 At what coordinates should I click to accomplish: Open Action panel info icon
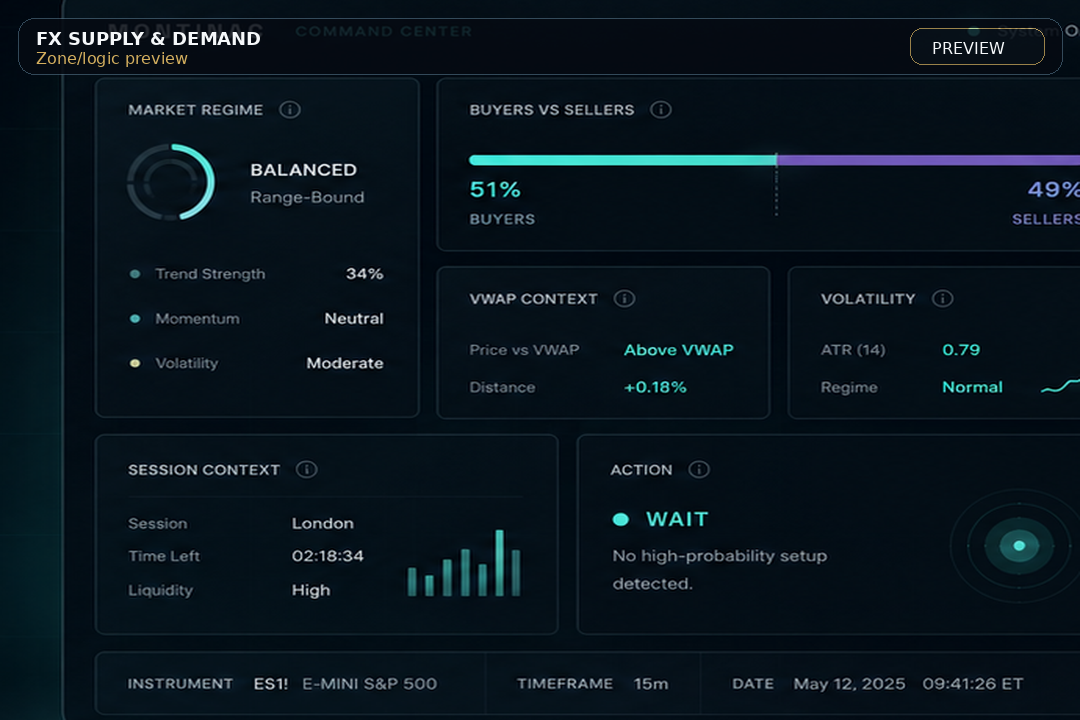coord(698,469)
